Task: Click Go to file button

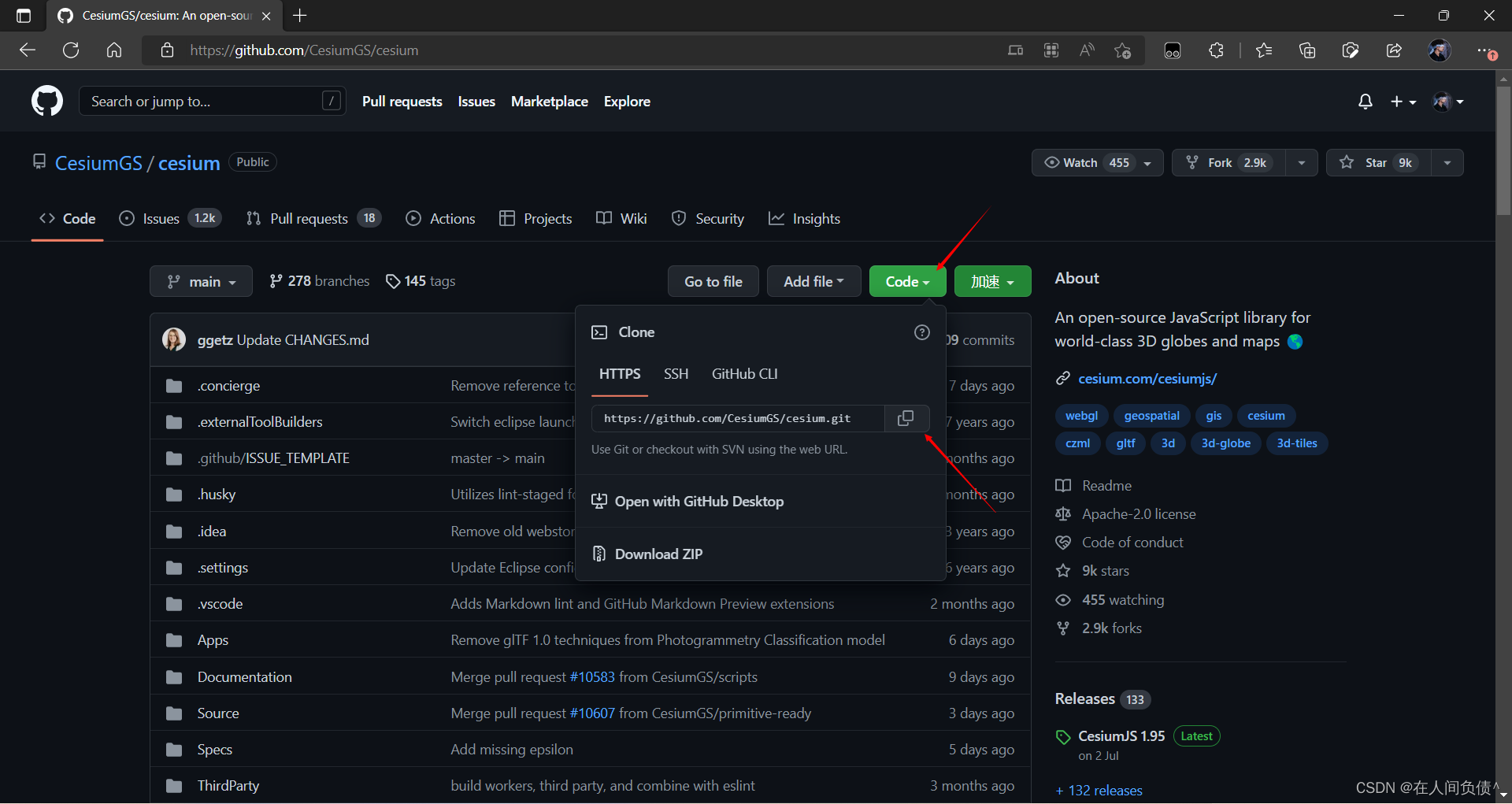Action: 713,281
